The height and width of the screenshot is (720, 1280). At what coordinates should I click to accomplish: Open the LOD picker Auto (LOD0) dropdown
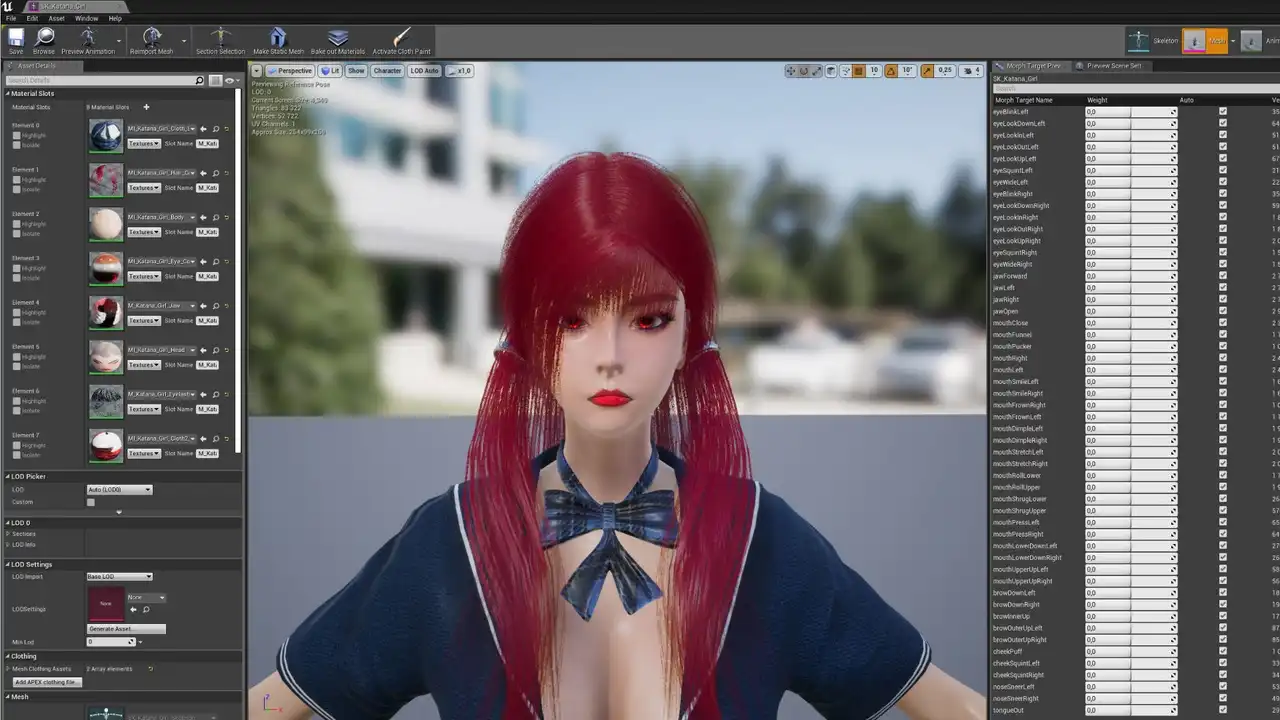click(119, 490)
